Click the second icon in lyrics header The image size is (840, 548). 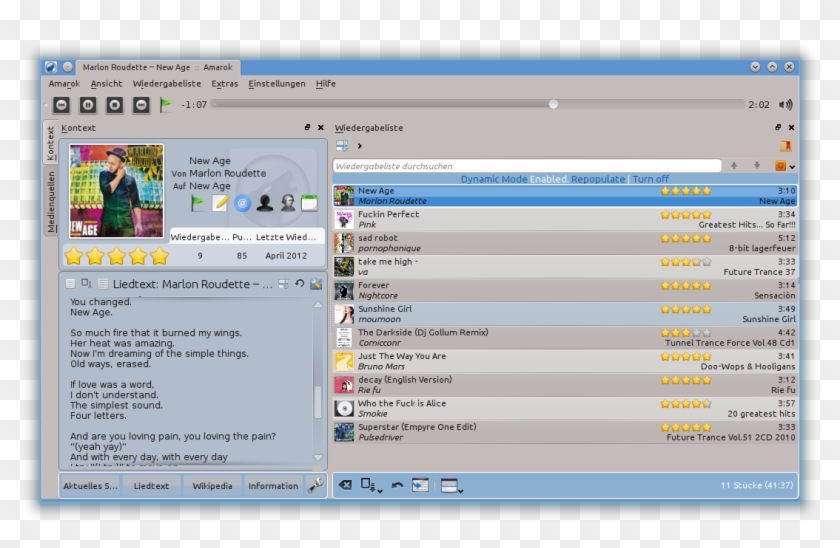click(x=86, y=283)
